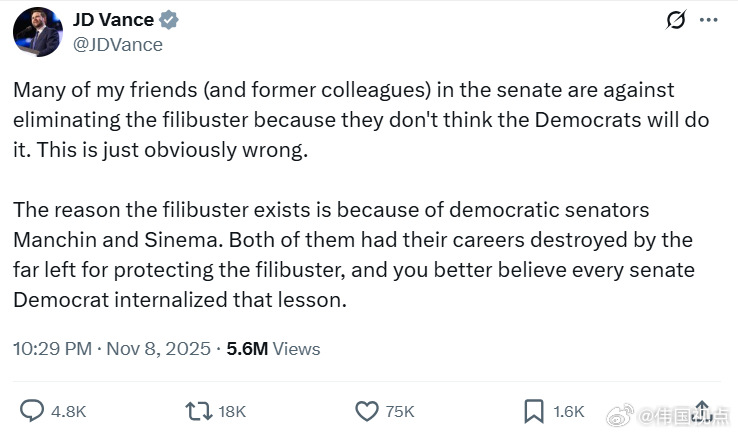Click the Weibo logo watermark

pyautogui.click(x=621, y=414)
